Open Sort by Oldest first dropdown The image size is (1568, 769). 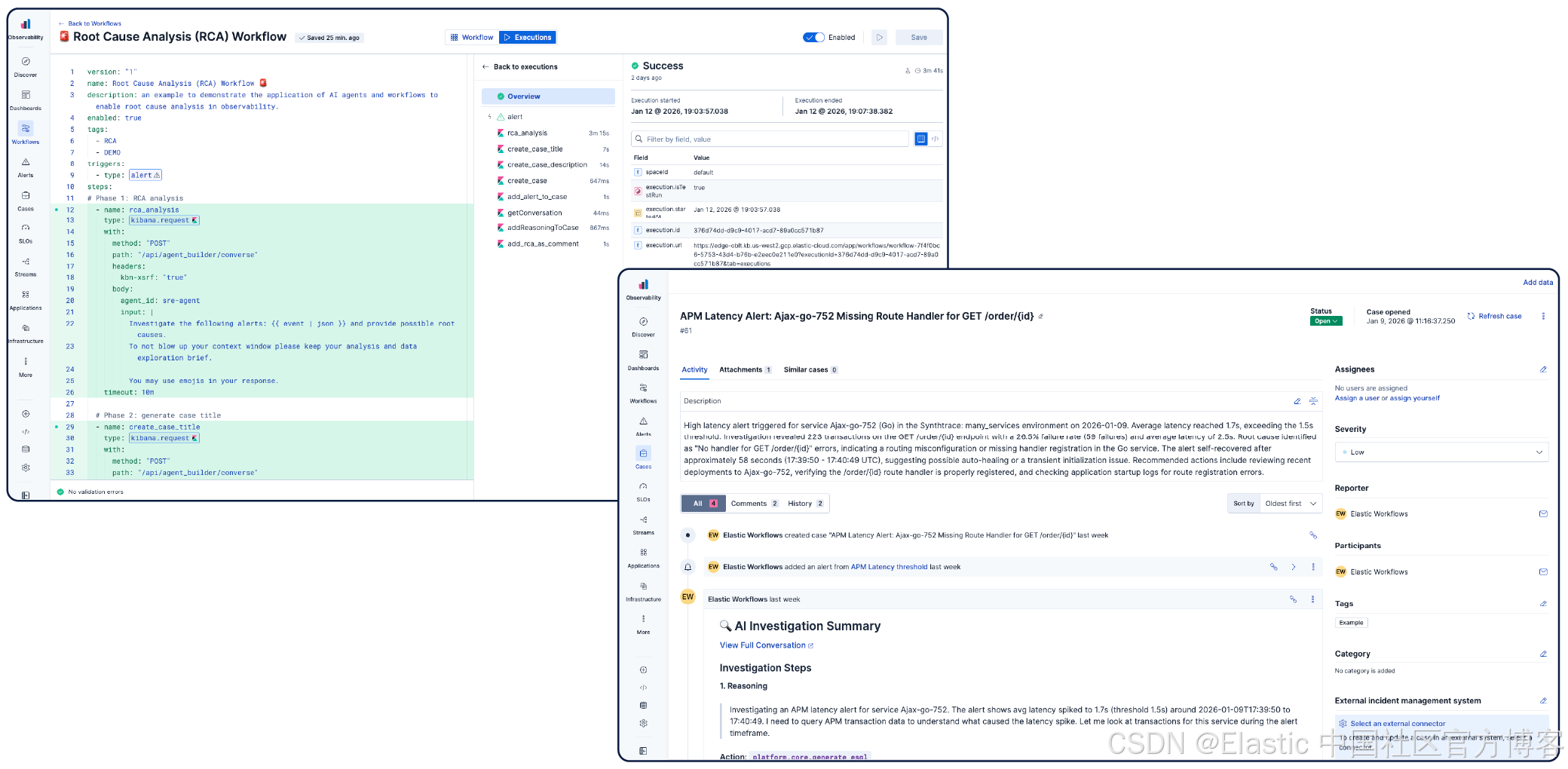pos(1291,504)
